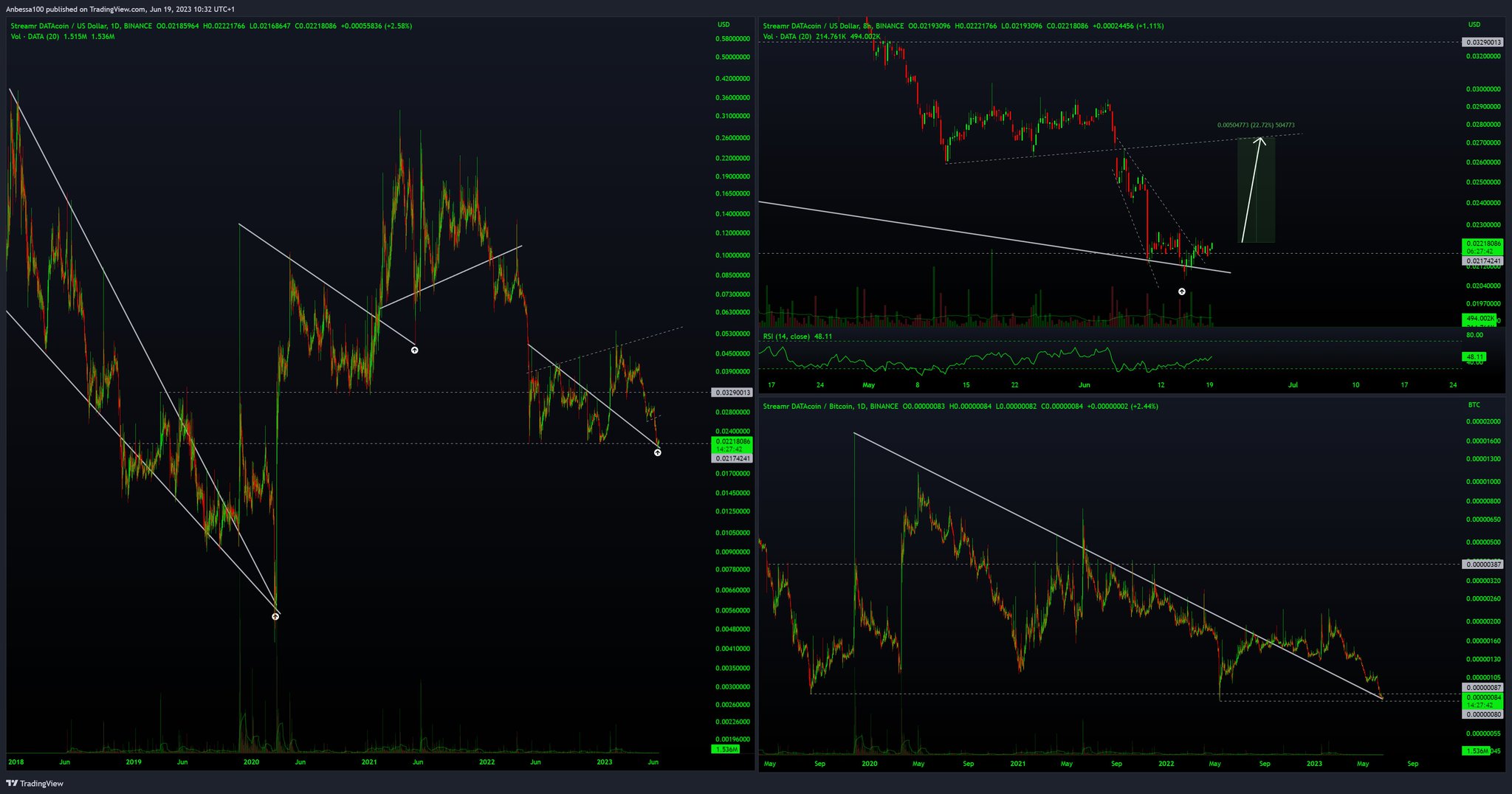Click the 2018 label on the 1D USD time axis

click(x=15, y=762)
